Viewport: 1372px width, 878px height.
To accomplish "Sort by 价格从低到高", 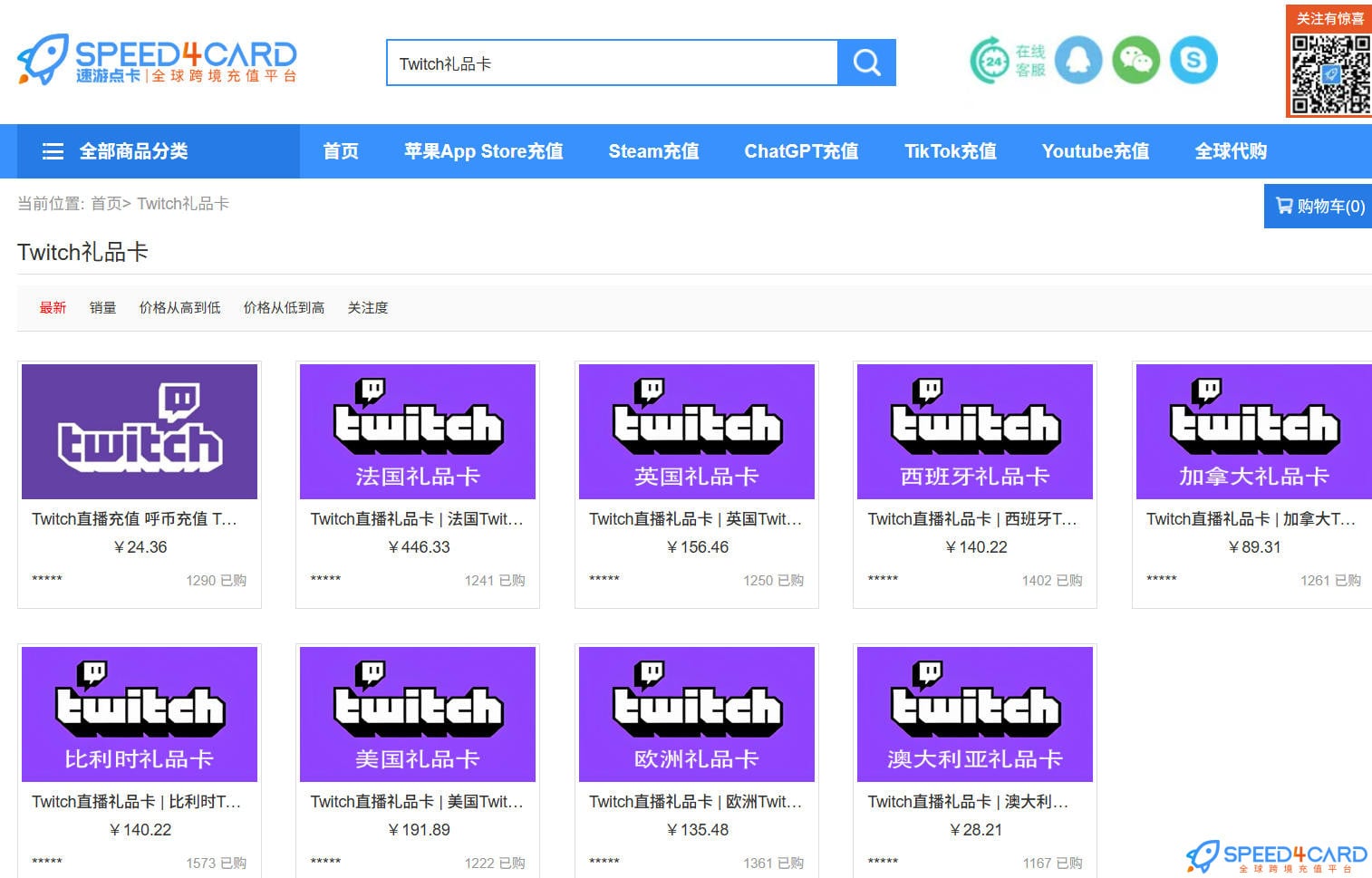I will pyautogui.click(x=284, y=308).
